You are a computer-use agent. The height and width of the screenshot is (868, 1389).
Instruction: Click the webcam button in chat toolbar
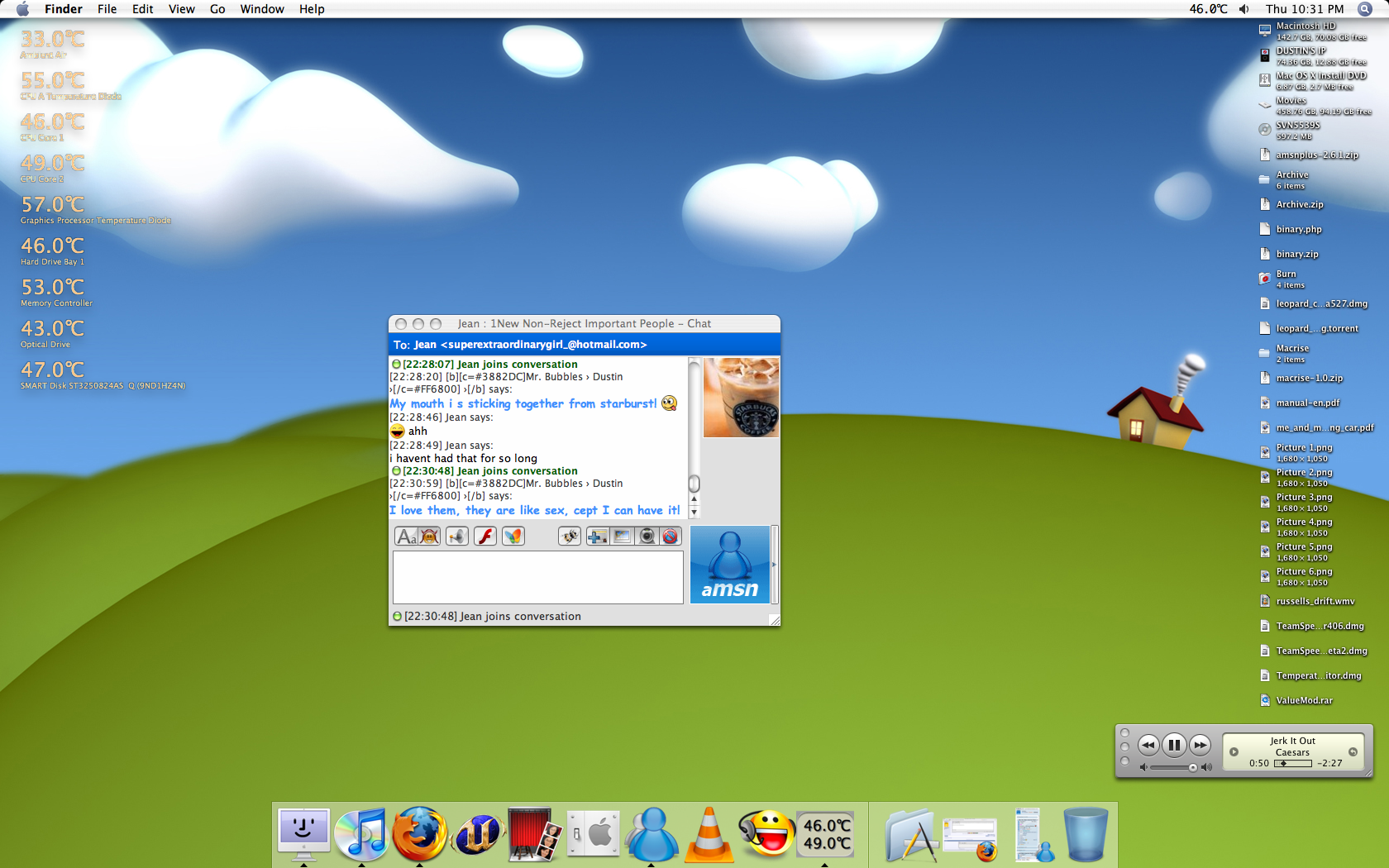pos(647,537)
